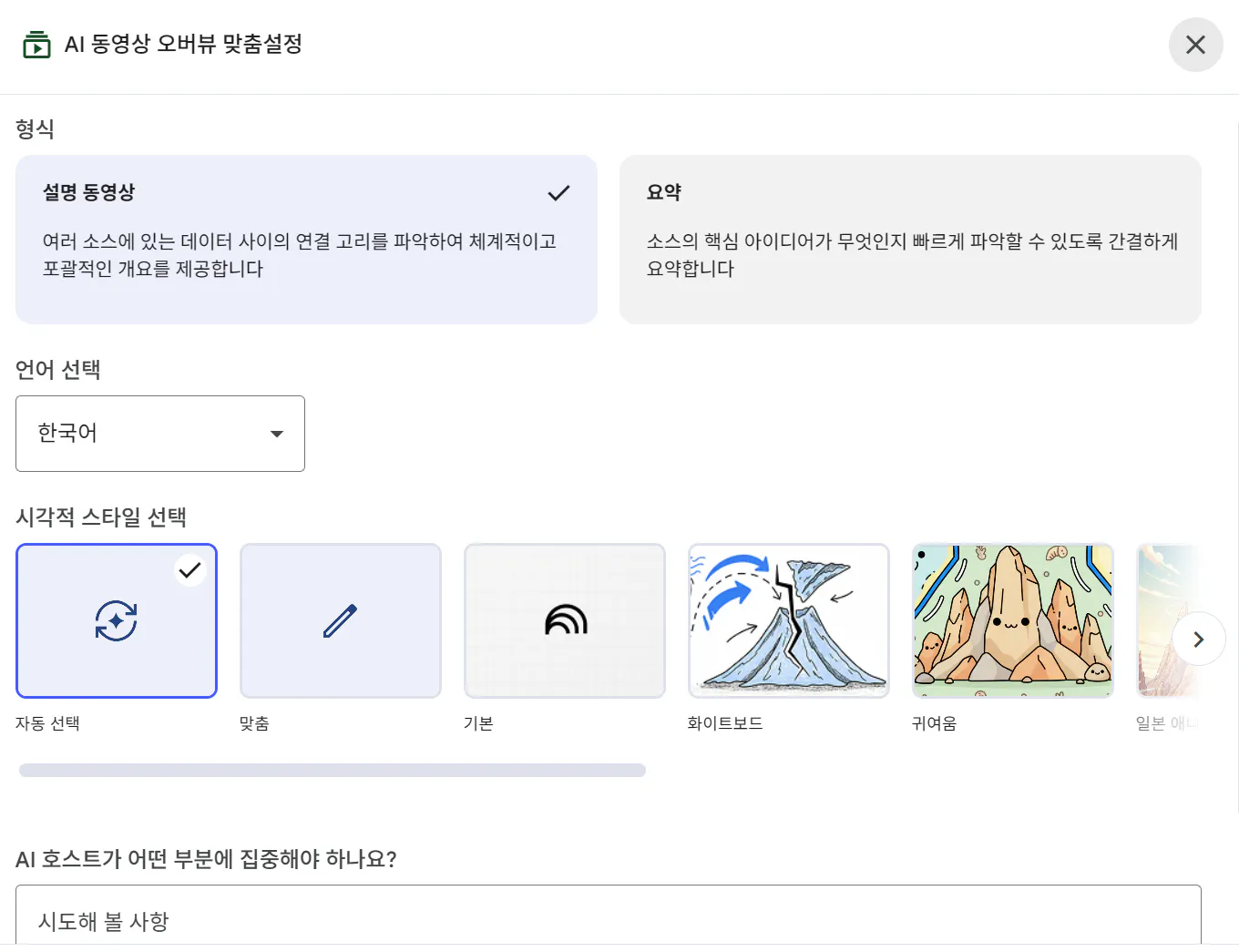
Task: Click the language dropdown arrow
Action: coord(277,435)
